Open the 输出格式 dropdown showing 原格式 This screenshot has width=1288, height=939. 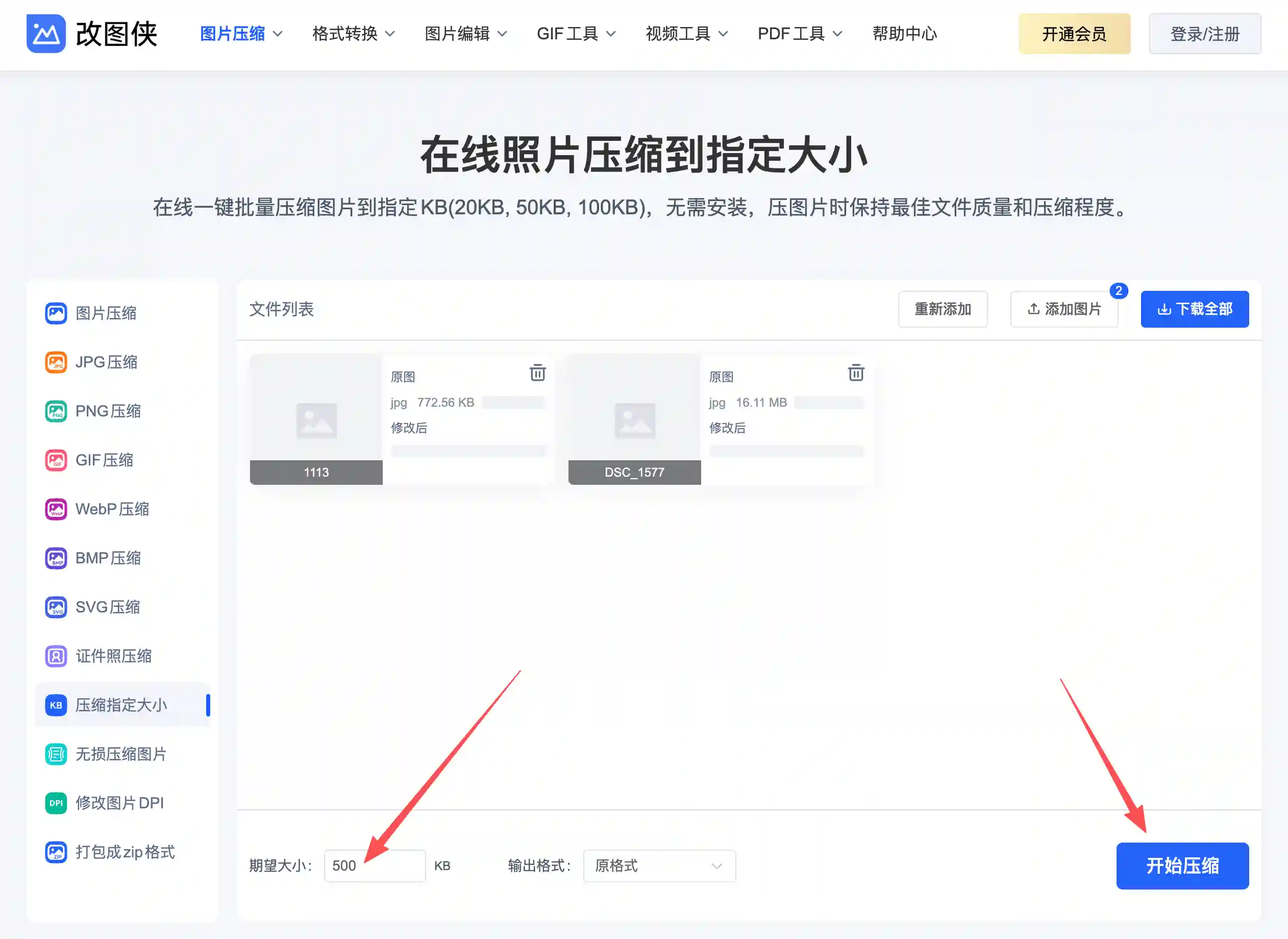point(659,866)
